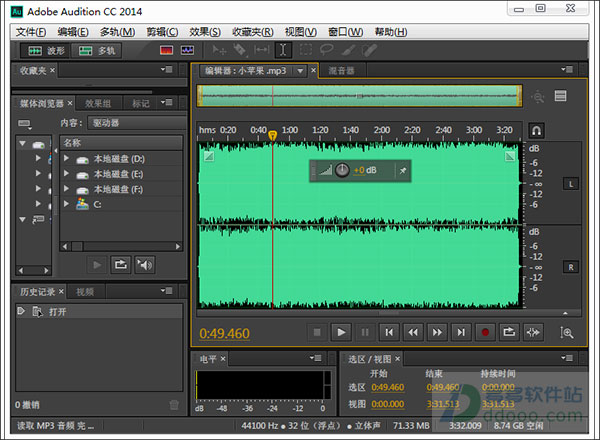
Task: Switch to Multitrack (多轨) view
Action: (96, 51)
